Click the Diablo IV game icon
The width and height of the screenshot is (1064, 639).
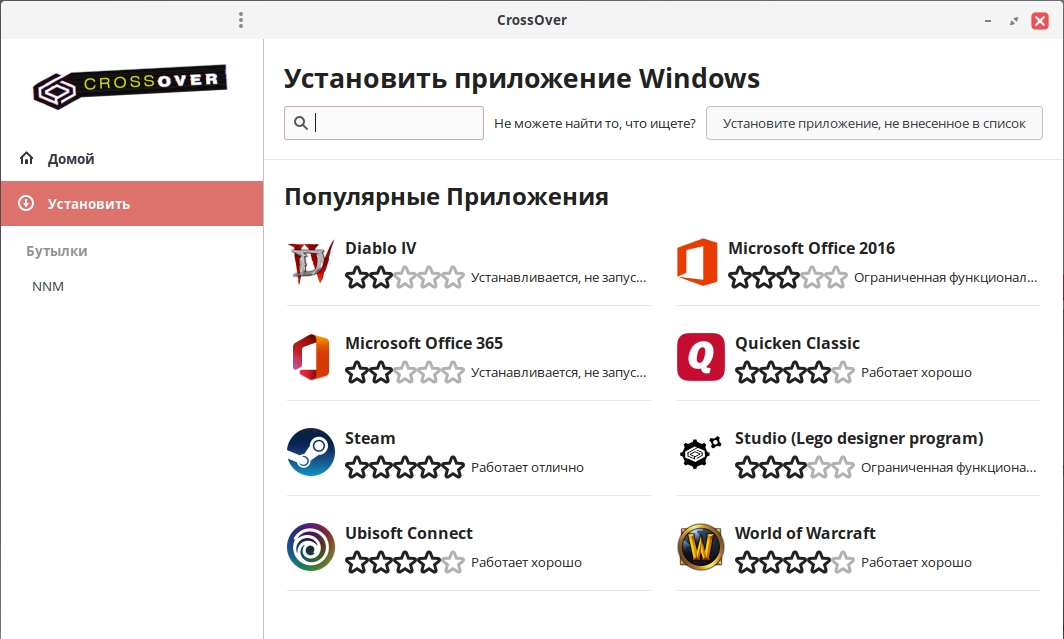pos(310,263)
